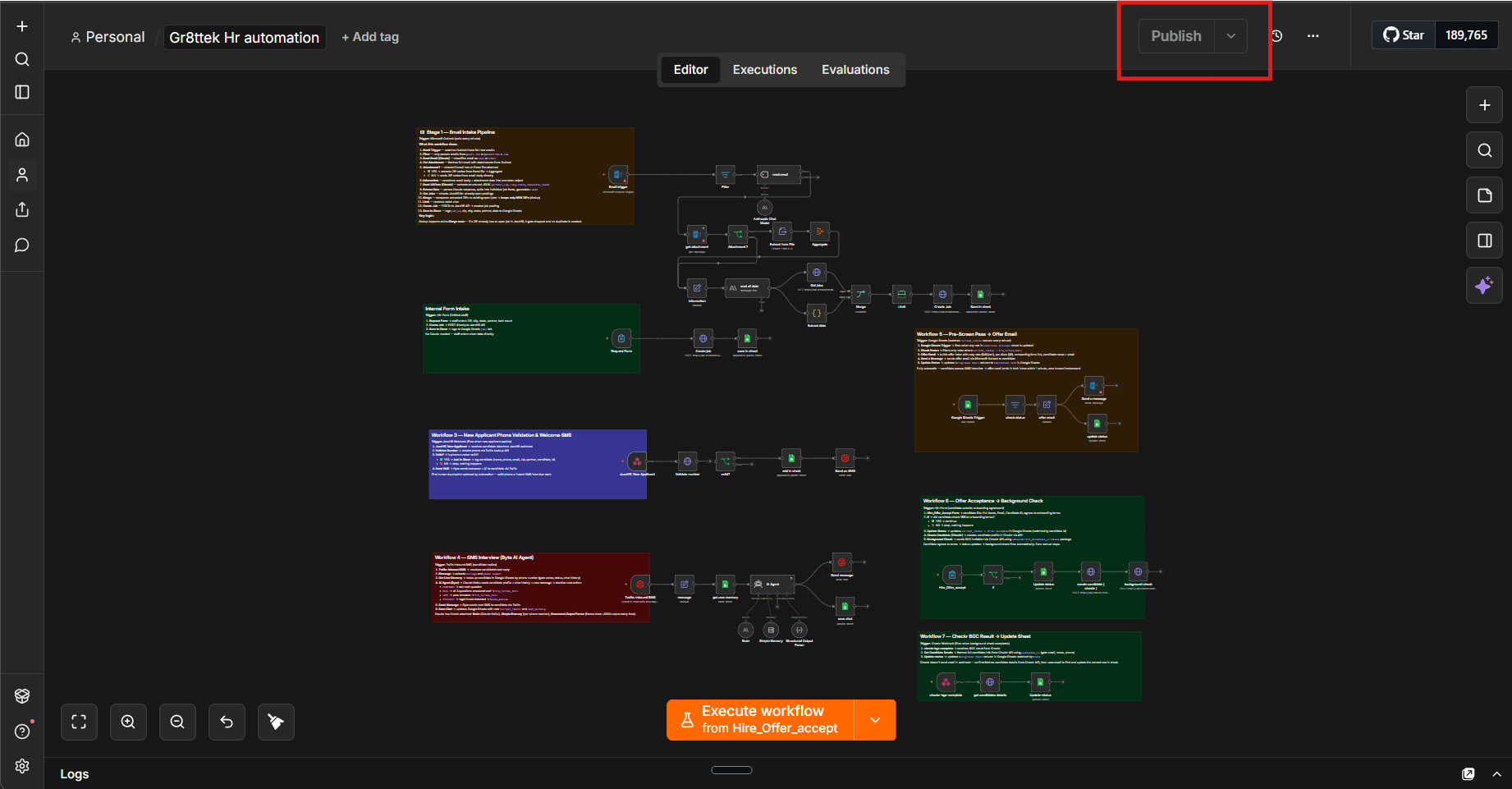The width and height of the screenshot is (1512, 789).
Task: Click GitHub Star button
Action: tap(1404, 35)
